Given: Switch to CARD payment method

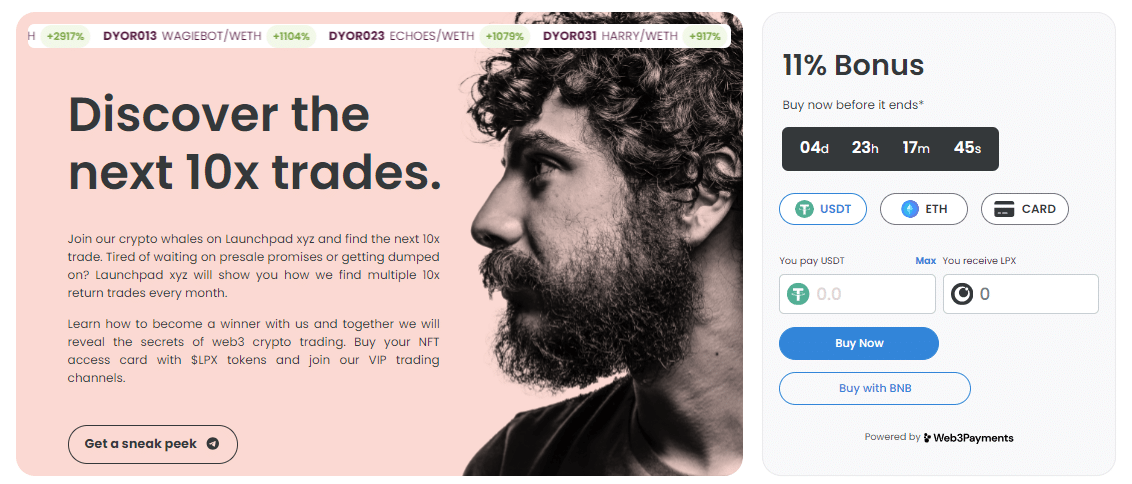Looking at the screenshot, I should (1024, 209).
